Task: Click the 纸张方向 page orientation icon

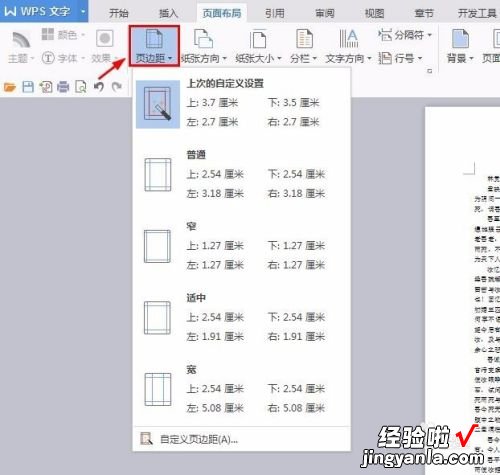Action: (x=204, y=39)
